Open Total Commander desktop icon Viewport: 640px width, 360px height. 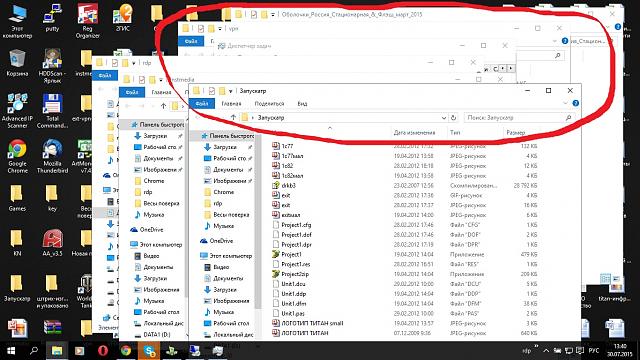pyautogui.click(x=52, y=111)
